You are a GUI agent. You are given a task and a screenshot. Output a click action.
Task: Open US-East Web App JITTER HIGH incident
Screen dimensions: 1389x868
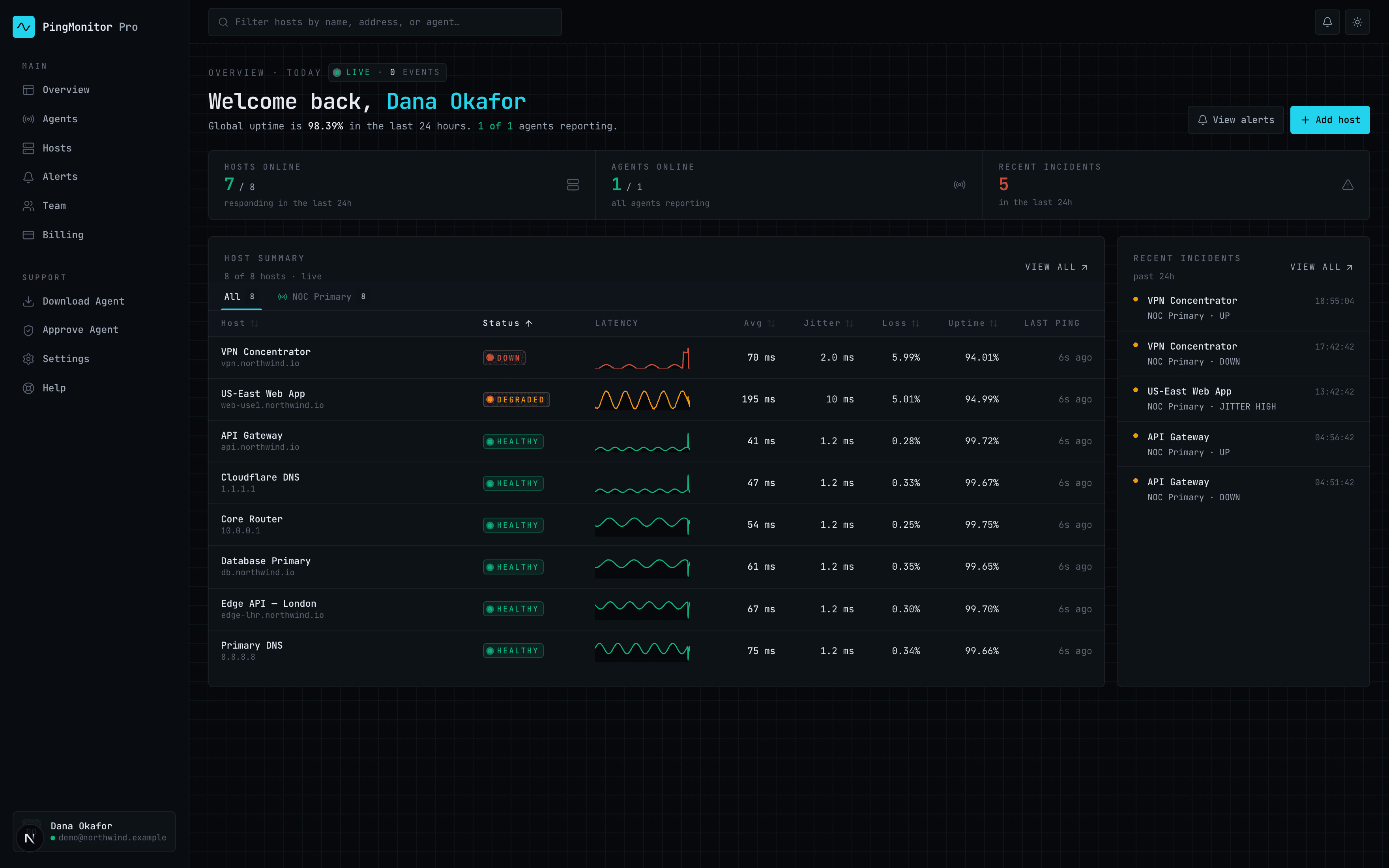tap(1243, 398)
